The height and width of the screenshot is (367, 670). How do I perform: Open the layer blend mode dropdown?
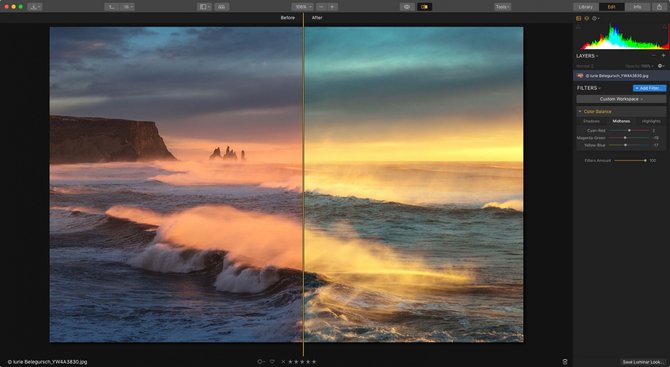click(585, 66)
